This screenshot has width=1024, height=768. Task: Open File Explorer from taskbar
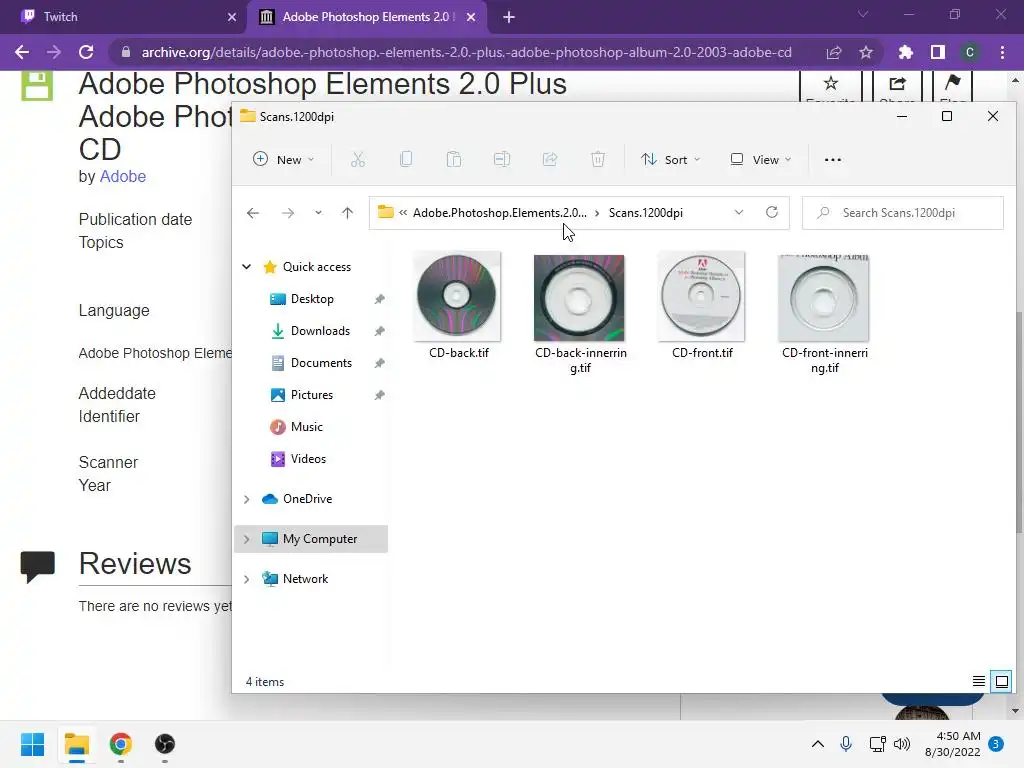pyautogui.click(x=76, y=744)
